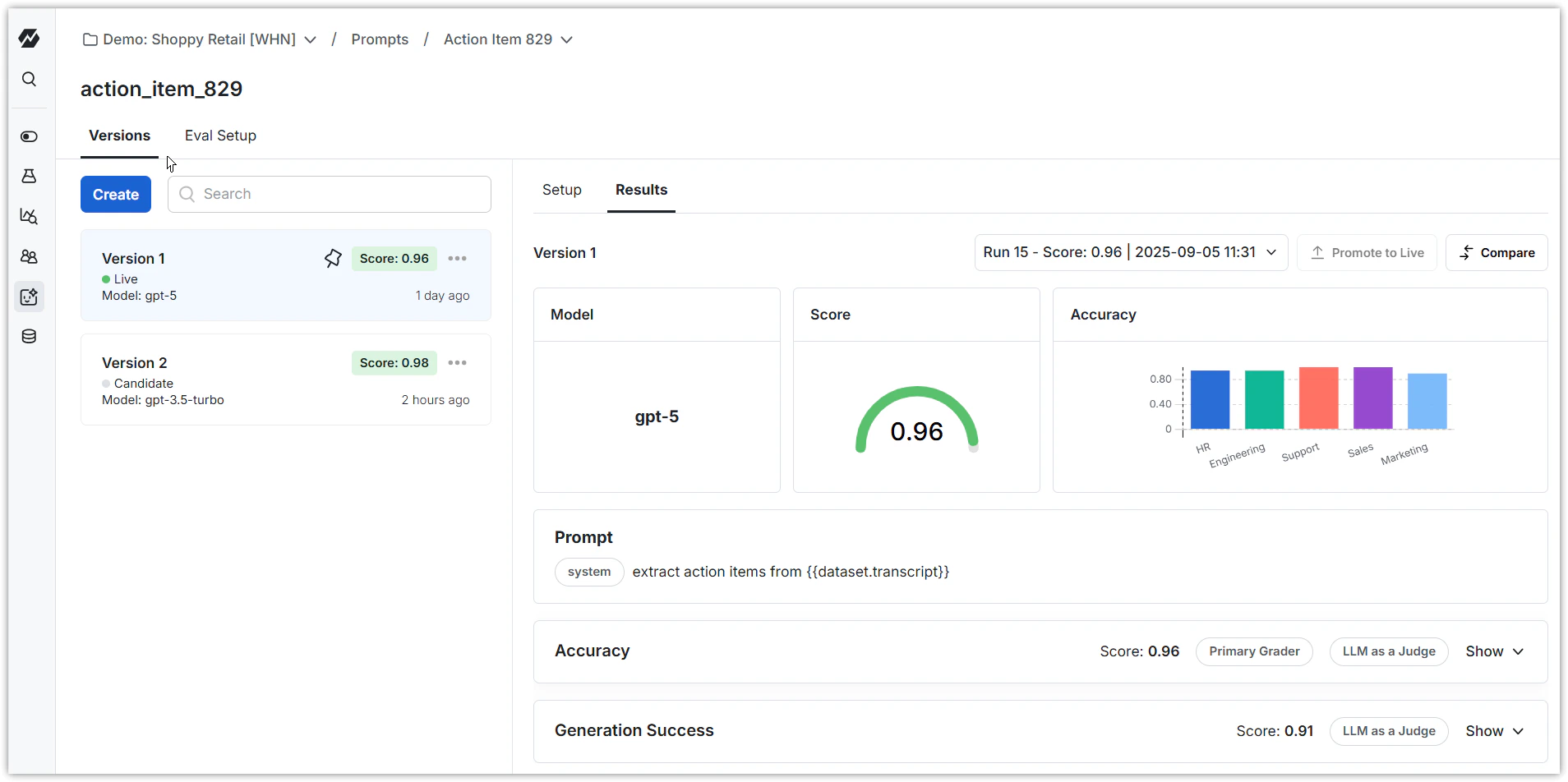Click the pin icon on Version 1
The width and height of the screenshot is (1568, 782).
pos(333,259)
